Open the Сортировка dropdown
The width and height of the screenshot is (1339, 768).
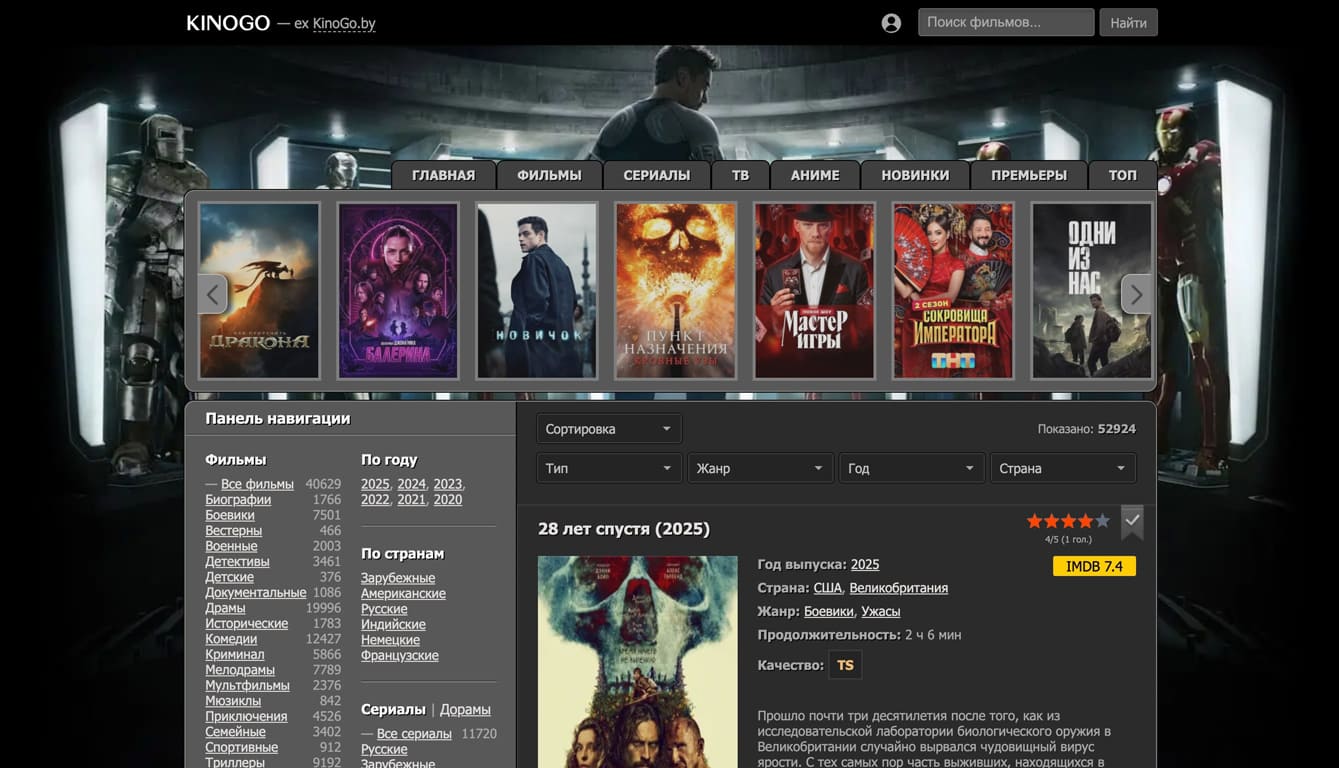pyautogui.click(x=609, y=429)
